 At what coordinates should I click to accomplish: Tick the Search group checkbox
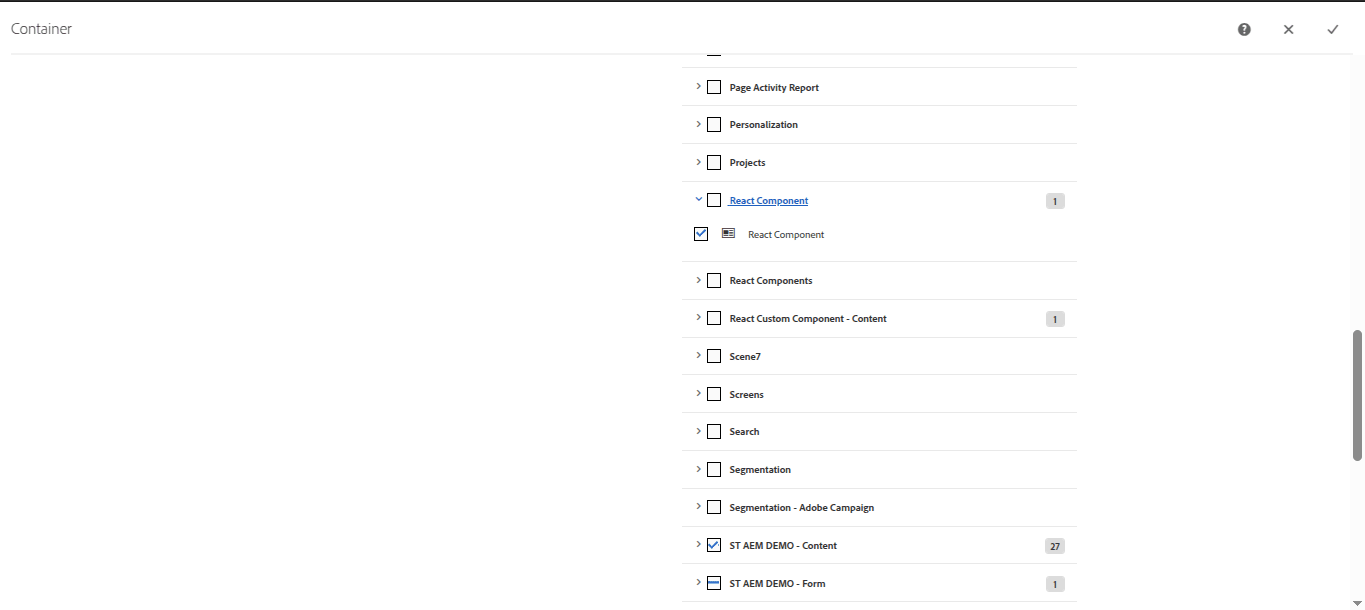714,432
